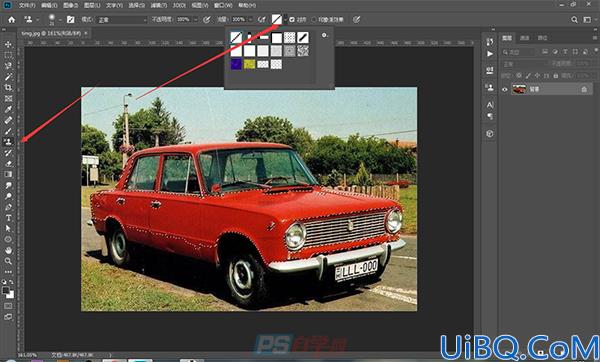Viewport: 600px width, 362px height.
Task: Select the Lasso tool
Action: [8, 66]
